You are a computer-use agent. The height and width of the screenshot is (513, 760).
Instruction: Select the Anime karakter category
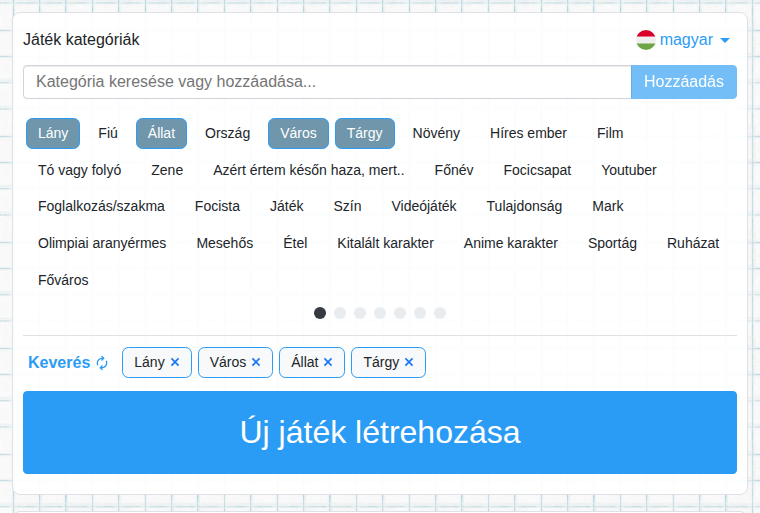tap(511, 243)
